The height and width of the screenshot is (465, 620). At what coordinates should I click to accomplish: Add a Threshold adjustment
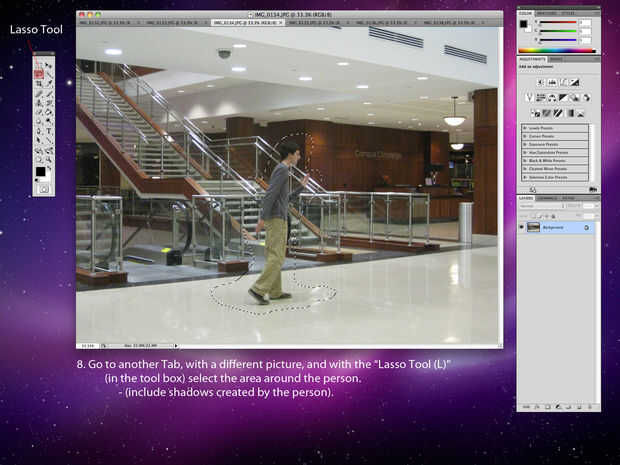coord(558,113)
